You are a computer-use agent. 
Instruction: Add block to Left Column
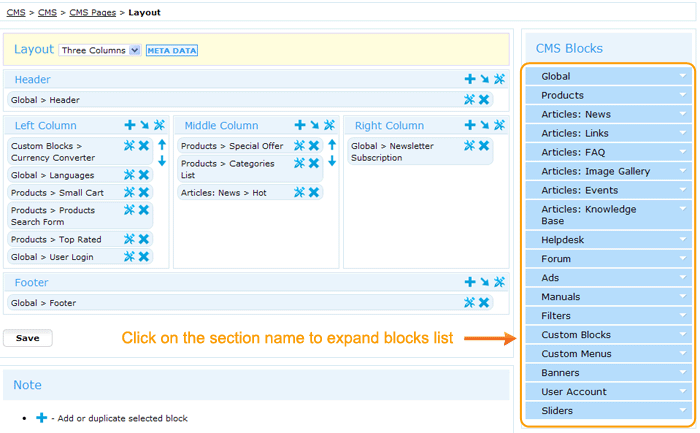coord(129,125)
